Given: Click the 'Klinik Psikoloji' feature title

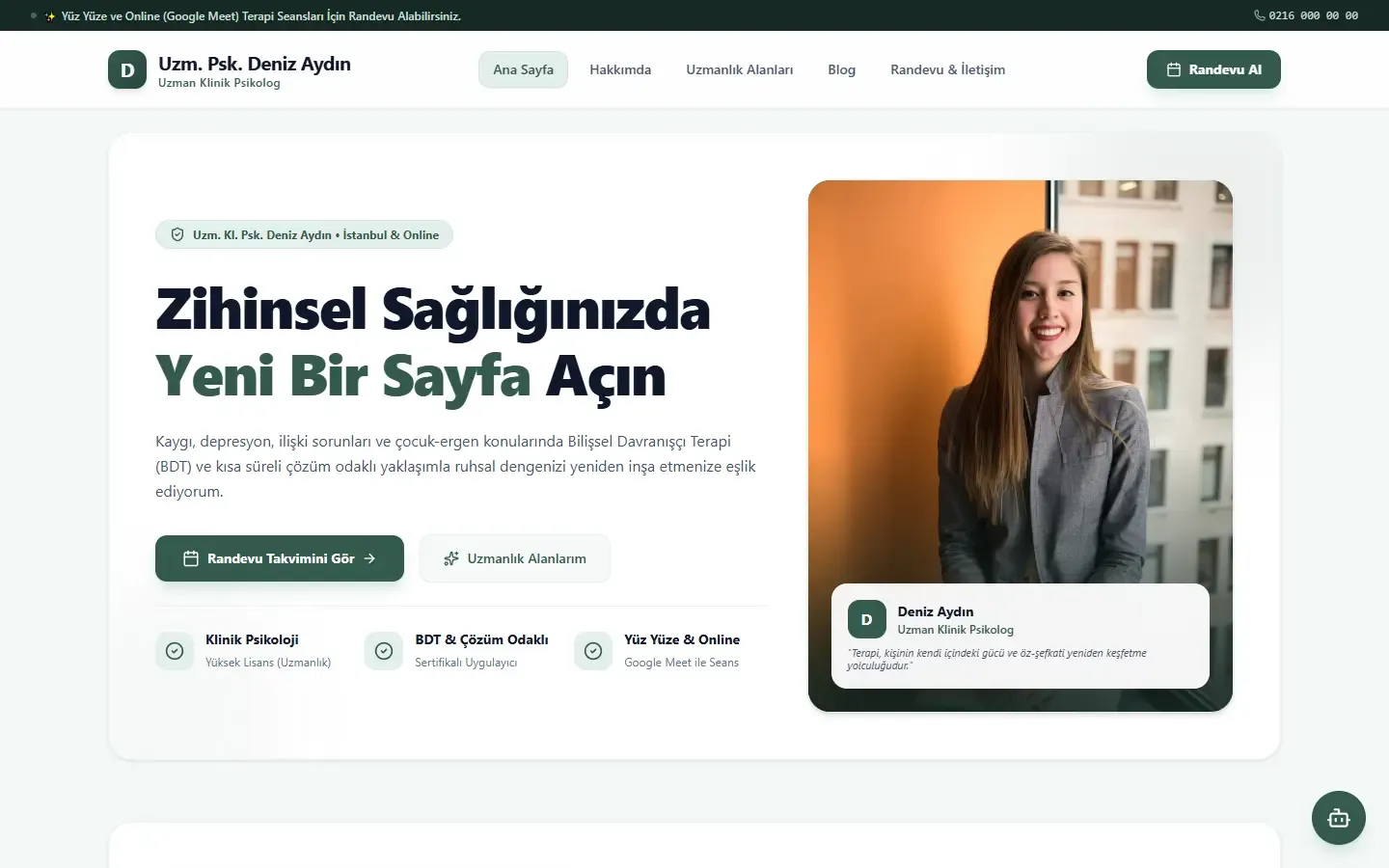Looking at the screenshot, I should 252,639.
